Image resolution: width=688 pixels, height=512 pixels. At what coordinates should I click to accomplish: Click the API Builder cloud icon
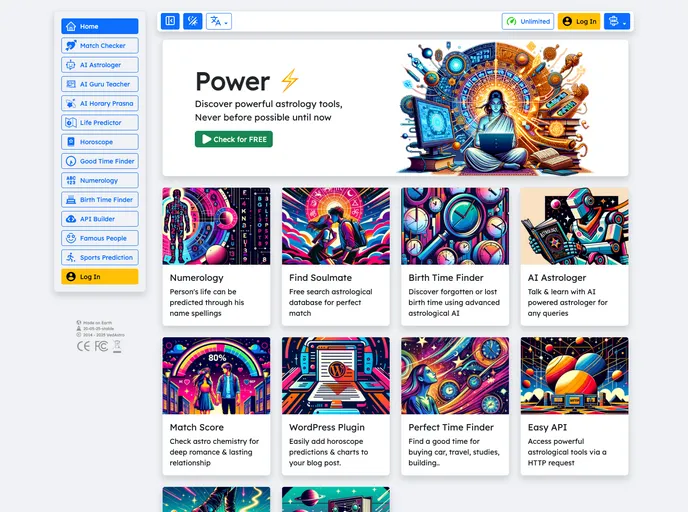point(71,219)
